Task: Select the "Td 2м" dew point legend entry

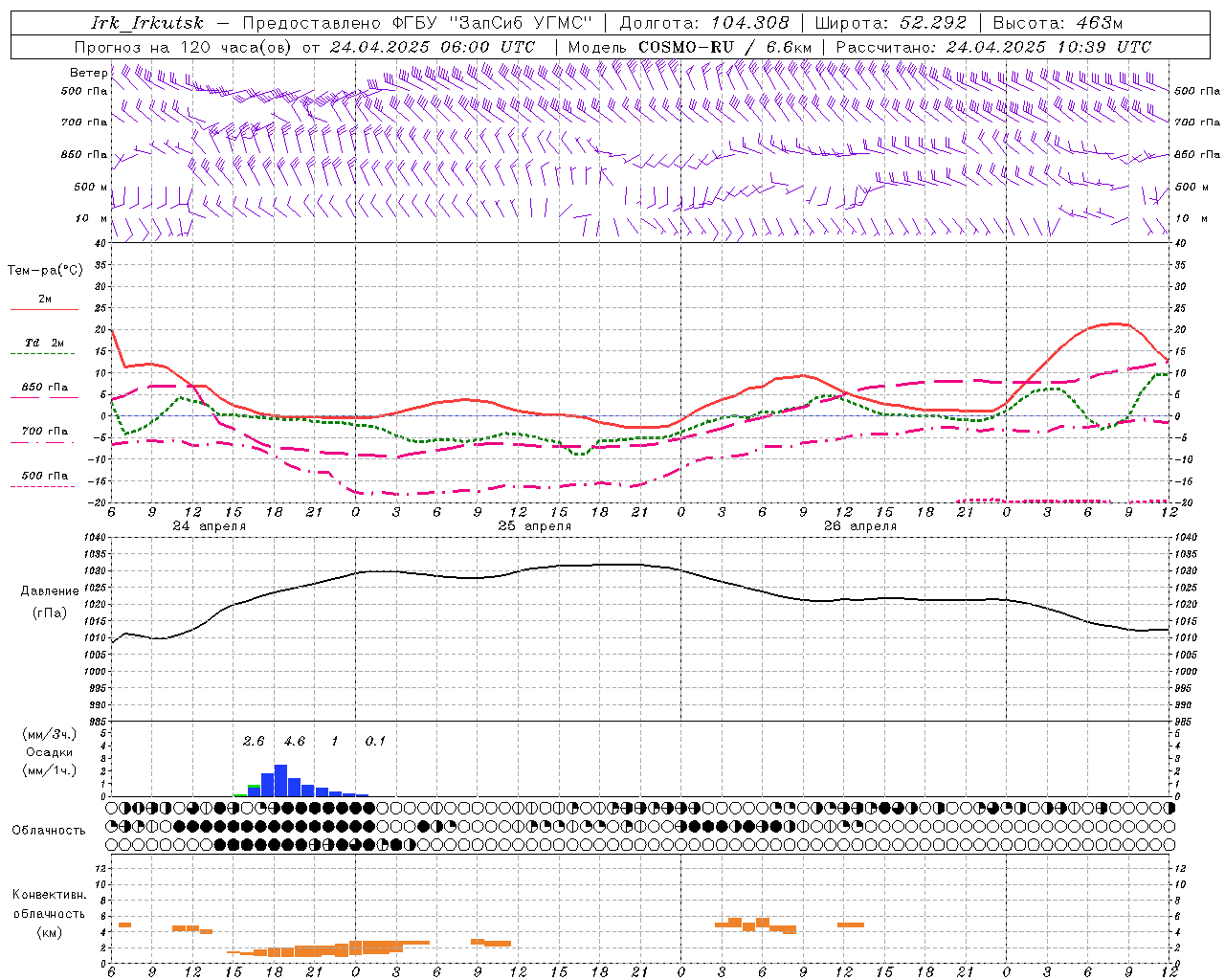Action: pos(45,343)
